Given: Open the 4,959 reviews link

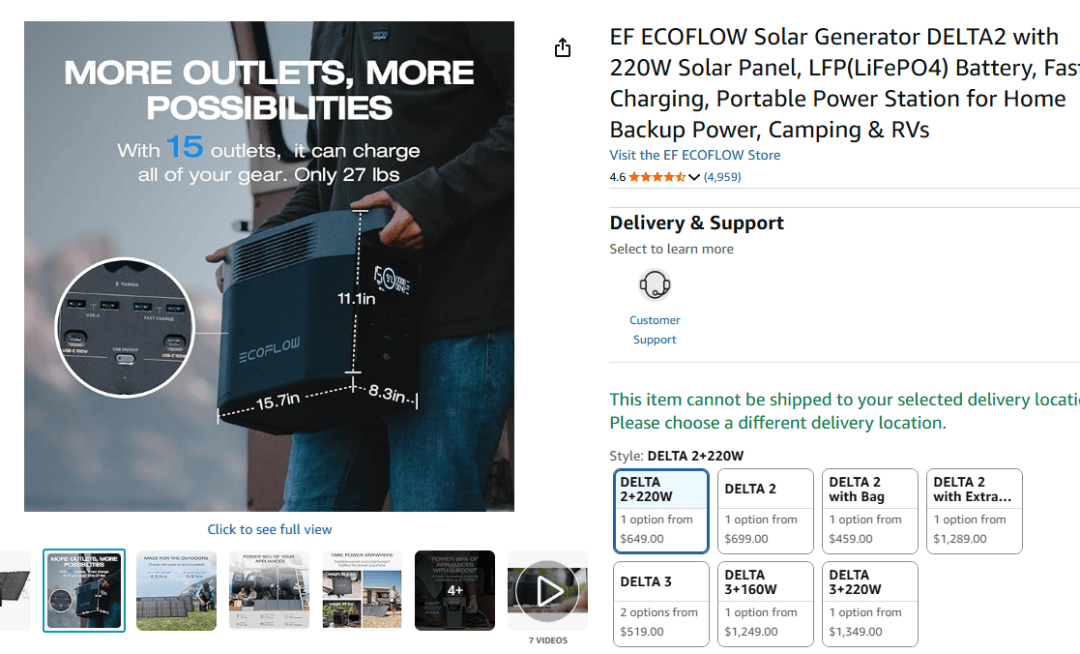Looking at the screenshot, I should (722, 177).
